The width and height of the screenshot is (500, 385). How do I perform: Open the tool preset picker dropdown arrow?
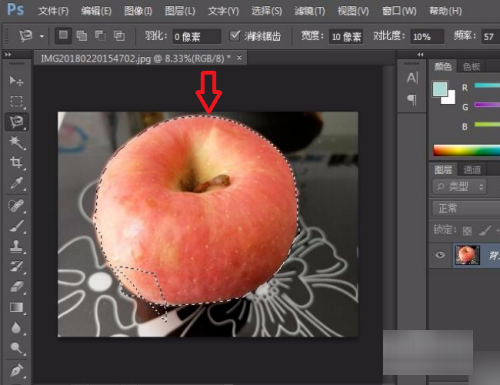(x=42, y=36)
